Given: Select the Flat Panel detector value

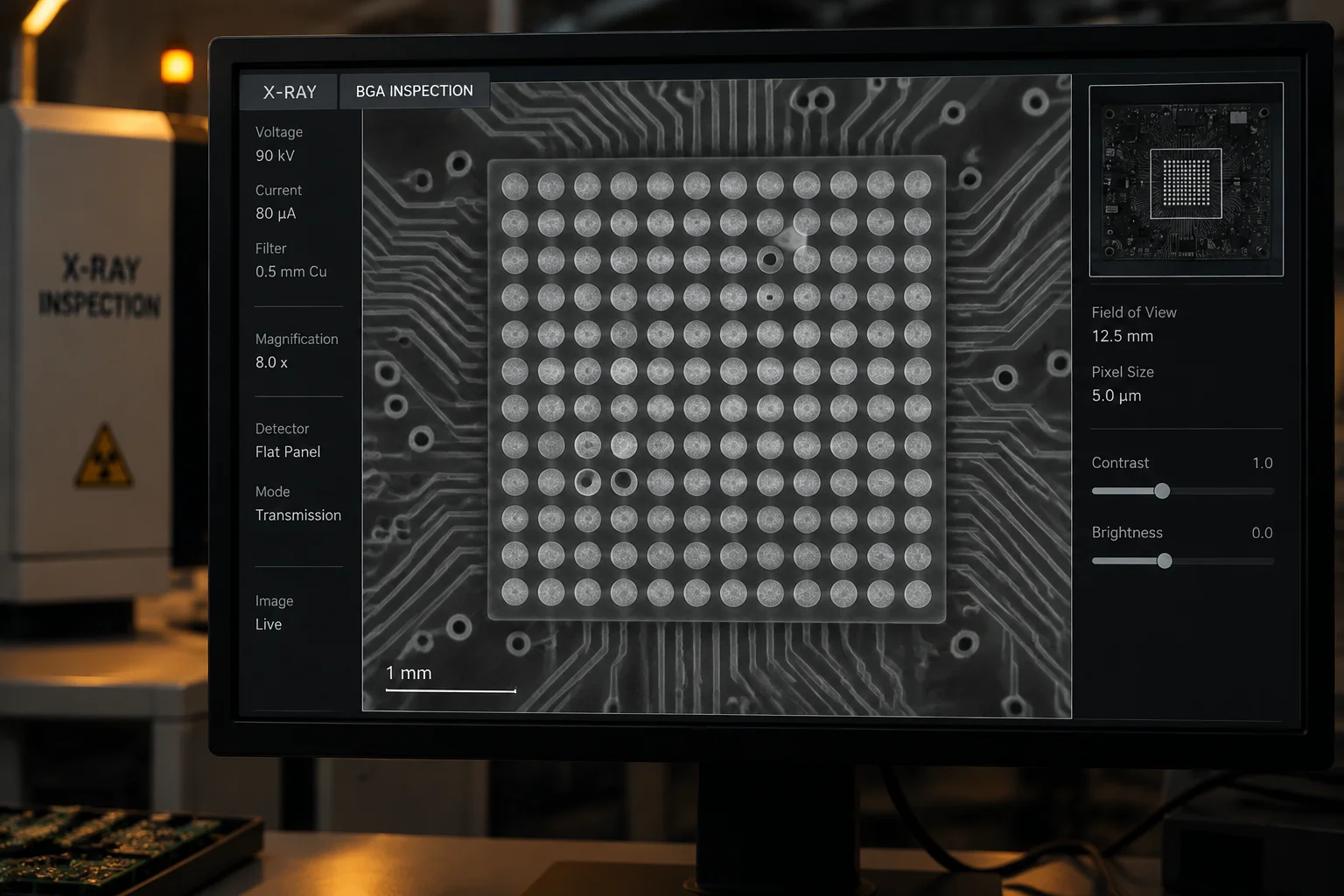Looking at the screenshot, I should coord(288,451).
